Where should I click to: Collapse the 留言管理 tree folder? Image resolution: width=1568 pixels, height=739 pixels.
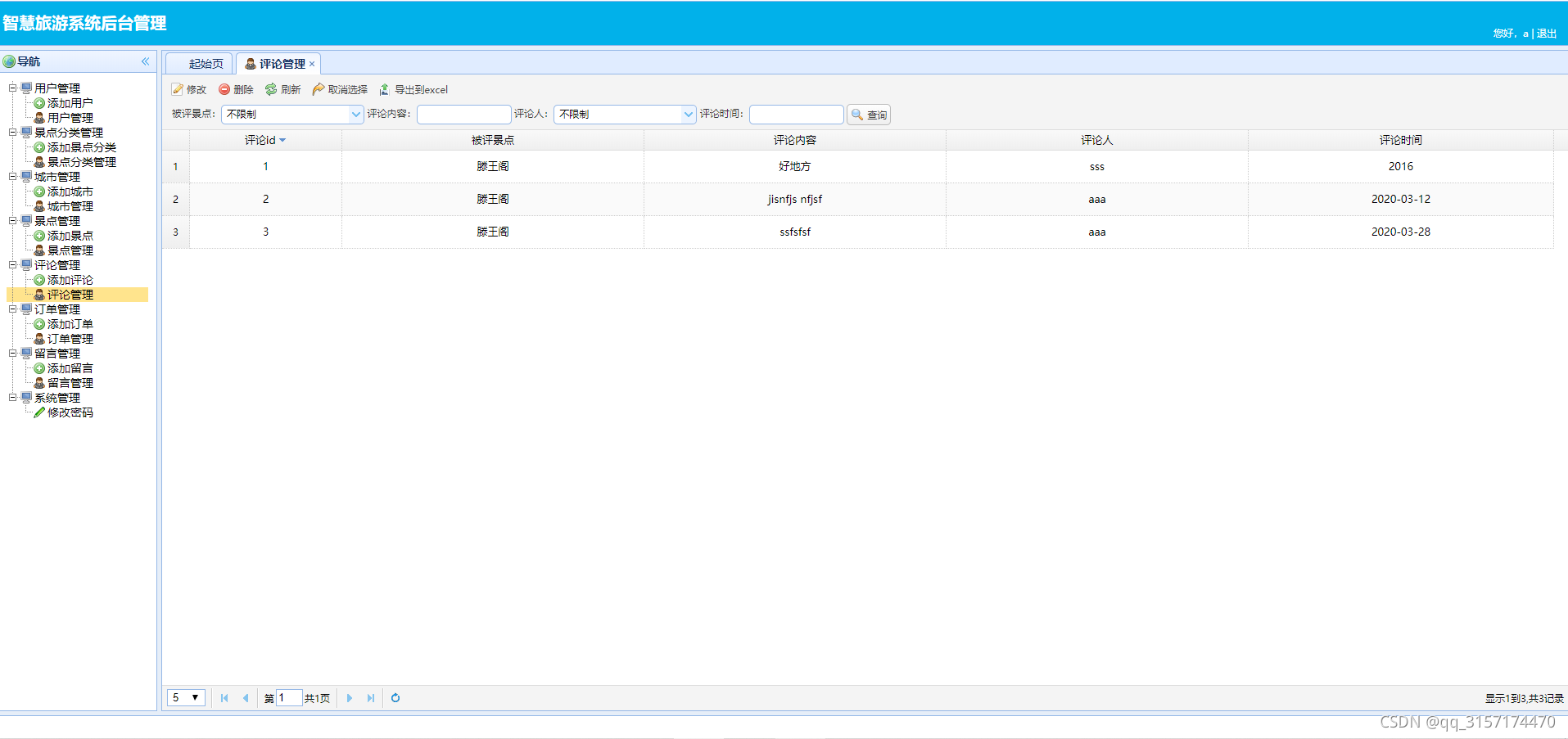click(x=13, y=353)
